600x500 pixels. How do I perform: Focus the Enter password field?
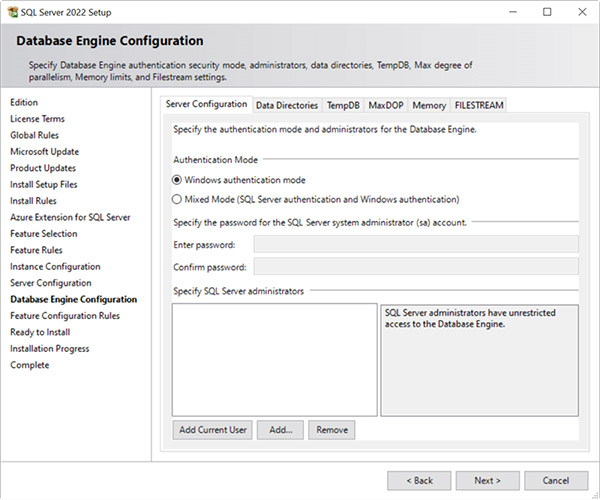(416, 244)
